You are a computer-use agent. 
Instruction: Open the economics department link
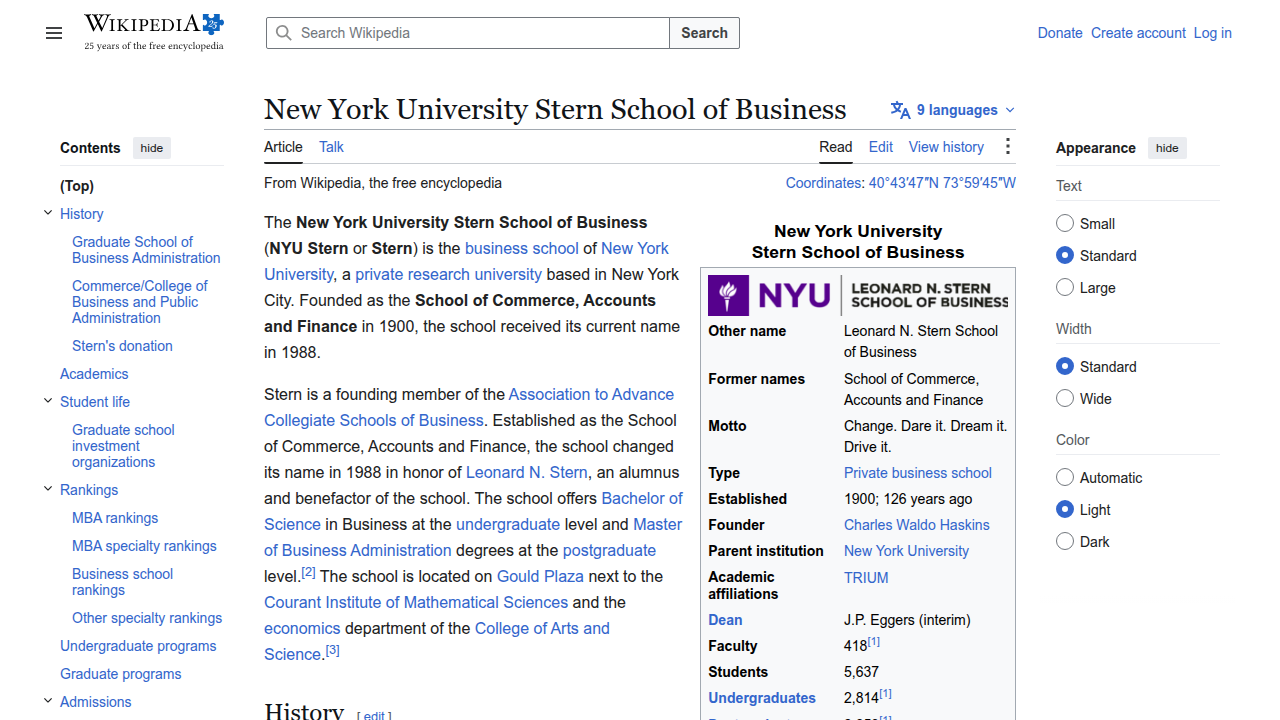tap(302, 628)
